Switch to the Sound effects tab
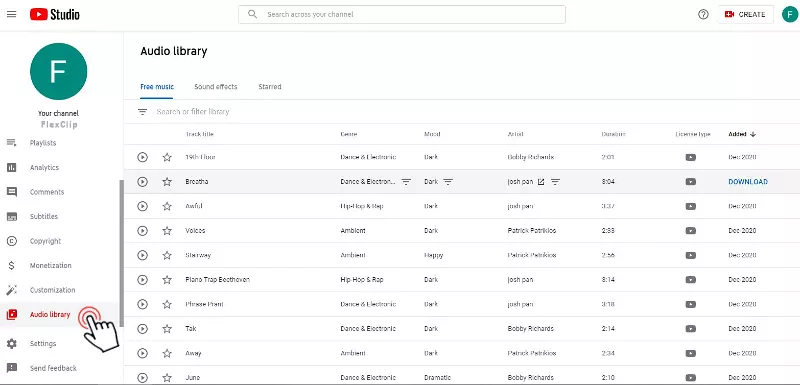 (x=216, y=87)
